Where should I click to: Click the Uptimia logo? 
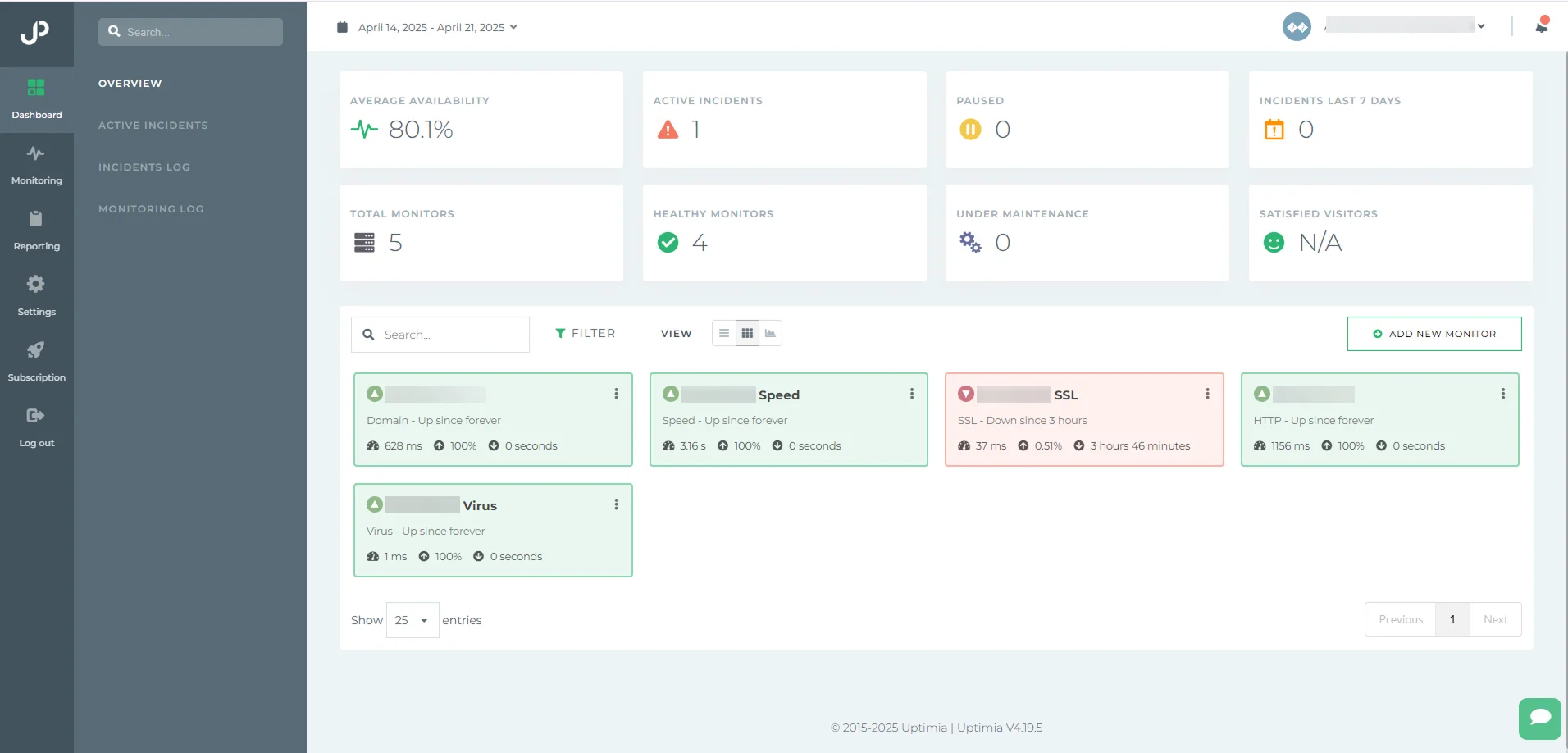(35, 33)
